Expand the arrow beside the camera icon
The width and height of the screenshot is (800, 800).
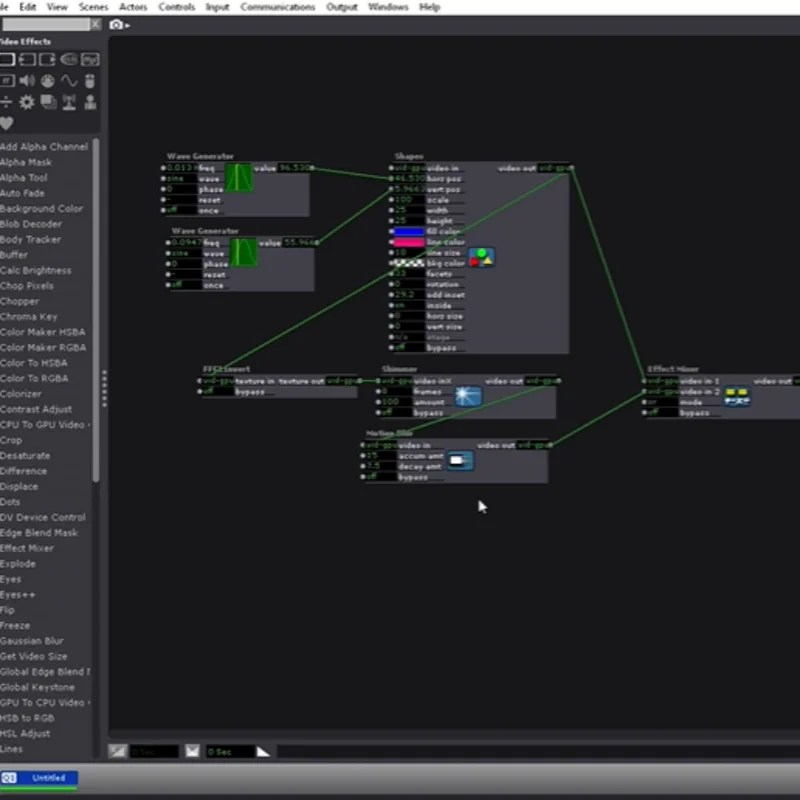tap(128, 26)
